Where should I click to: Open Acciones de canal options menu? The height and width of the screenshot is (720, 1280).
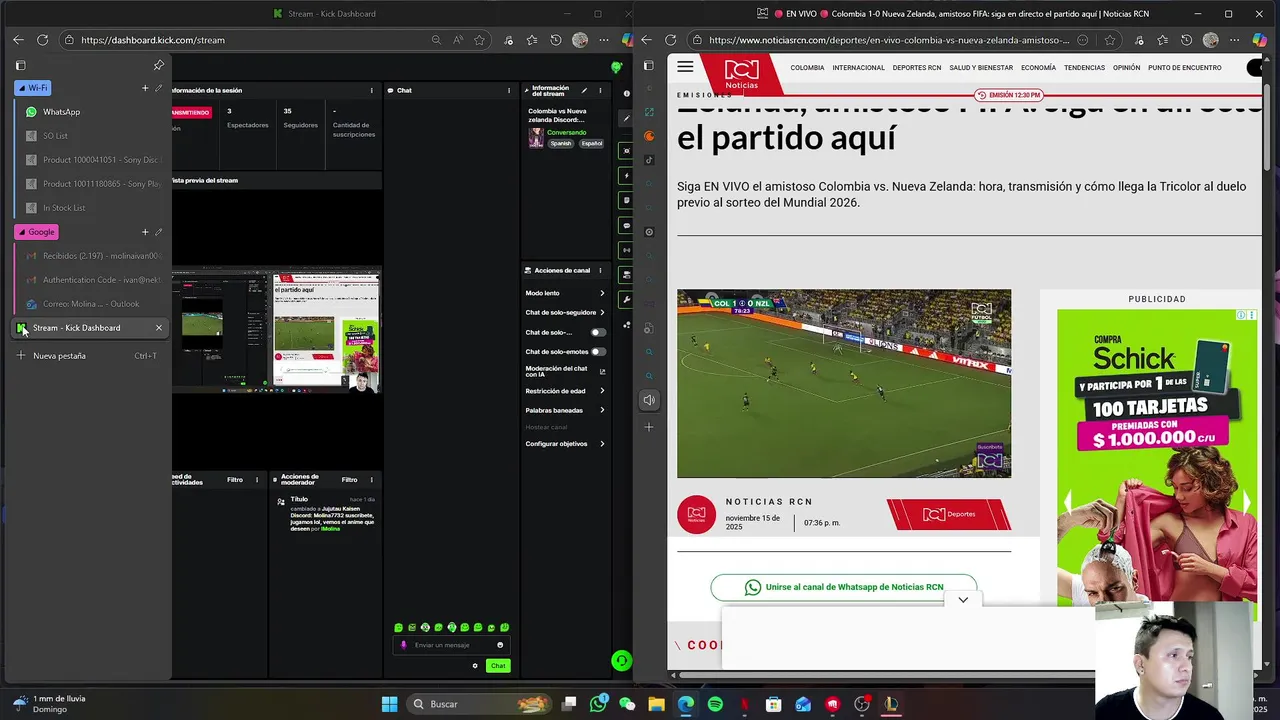coord(600,271)
